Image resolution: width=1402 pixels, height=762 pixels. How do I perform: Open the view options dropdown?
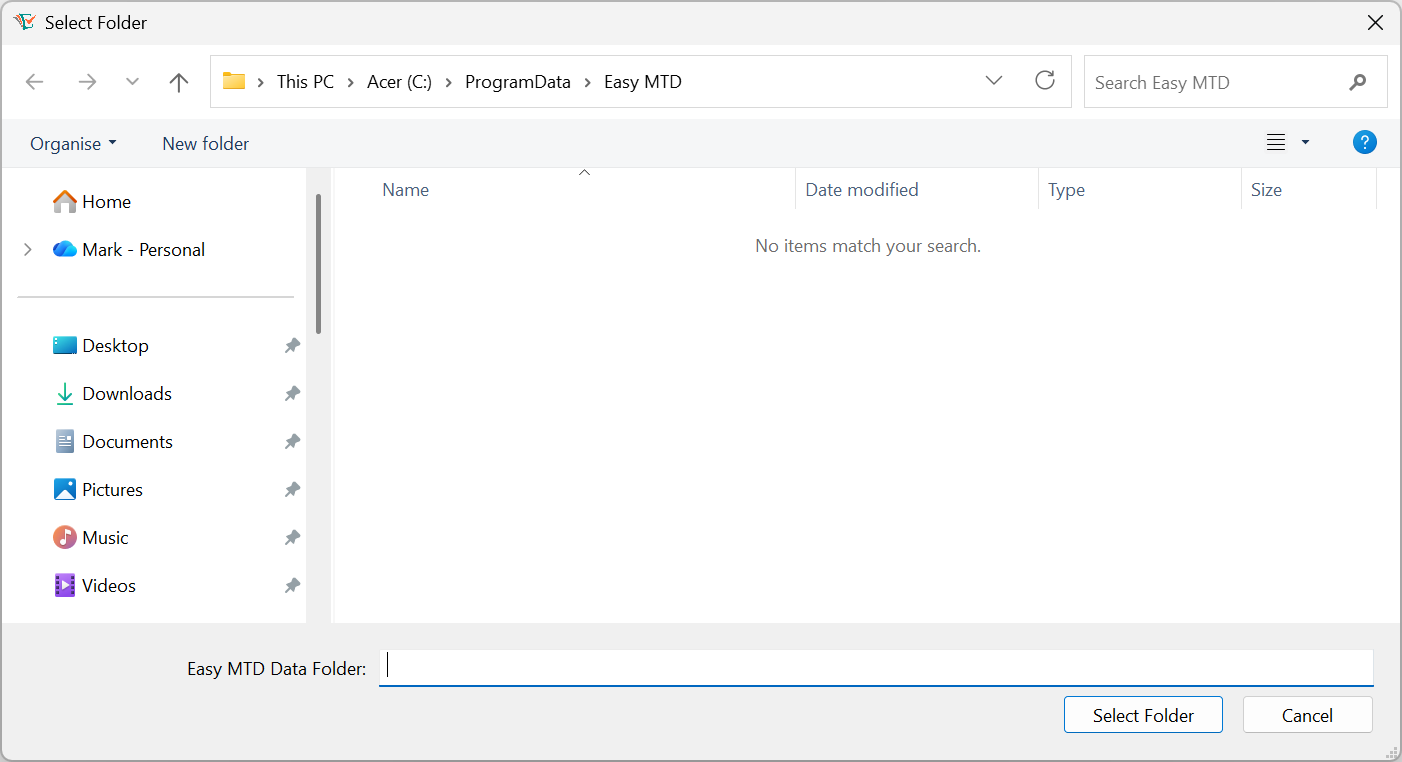click(x=1305, y=142)
